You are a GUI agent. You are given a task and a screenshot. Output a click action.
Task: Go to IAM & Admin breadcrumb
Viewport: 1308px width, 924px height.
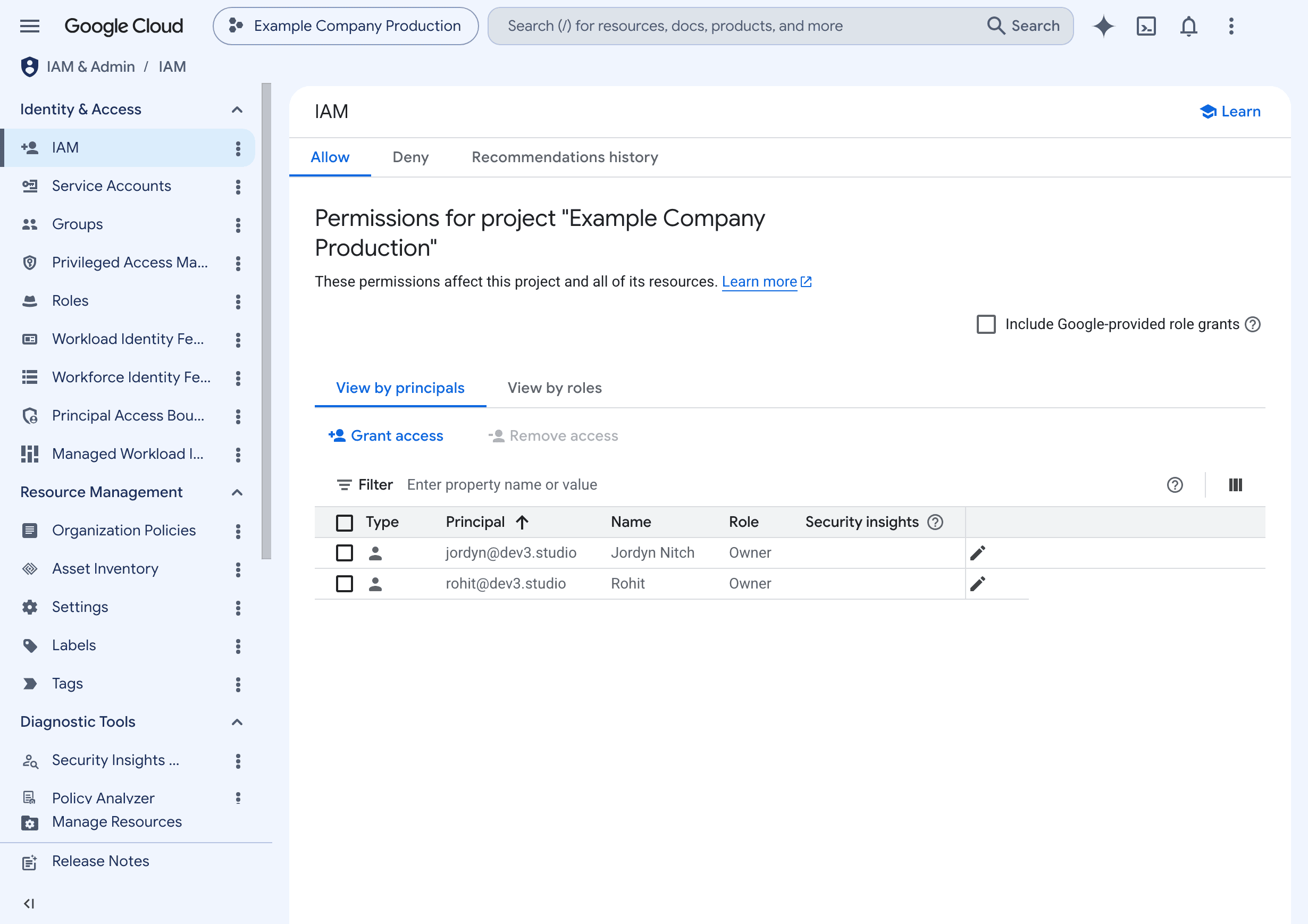pos(90,66)
